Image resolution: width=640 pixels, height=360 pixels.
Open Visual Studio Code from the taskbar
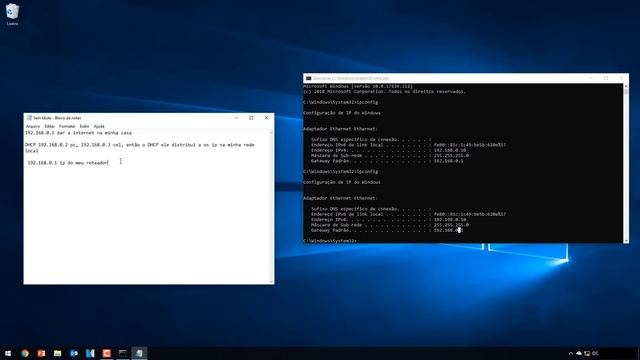[90, 353]
